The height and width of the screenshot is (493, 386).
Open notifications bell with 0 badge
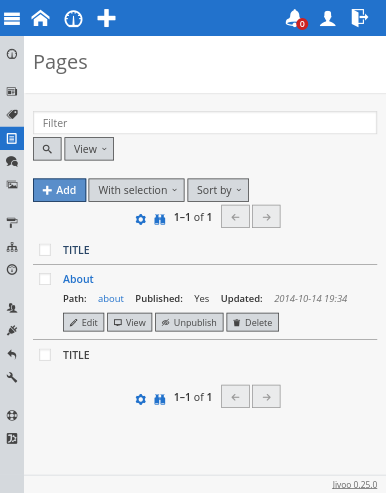tap(296, 19)
